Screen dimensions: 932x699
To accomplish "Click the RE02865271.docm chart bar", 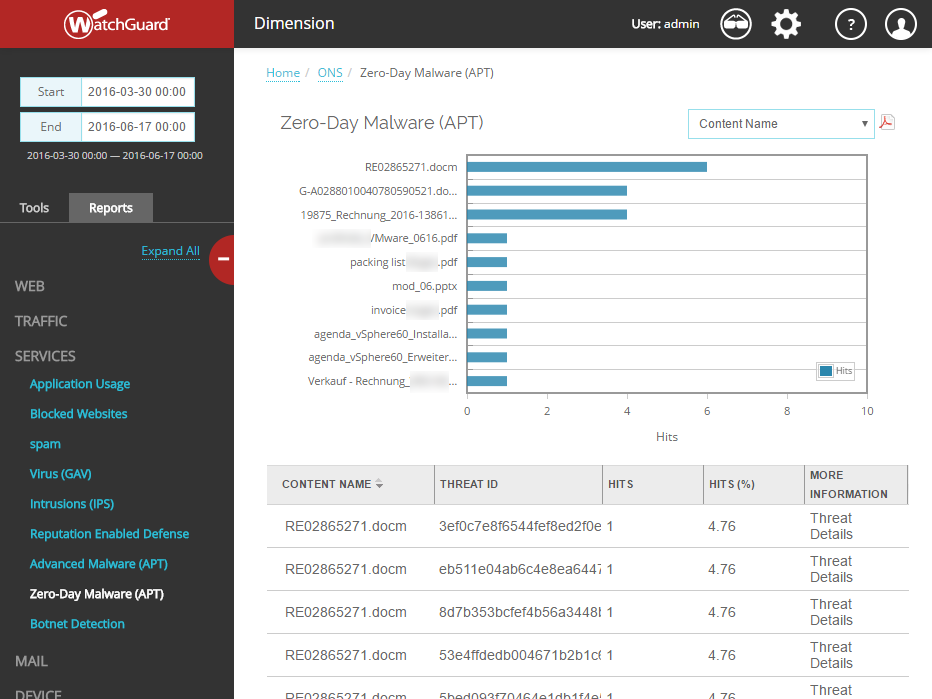I will click(587, 167).
